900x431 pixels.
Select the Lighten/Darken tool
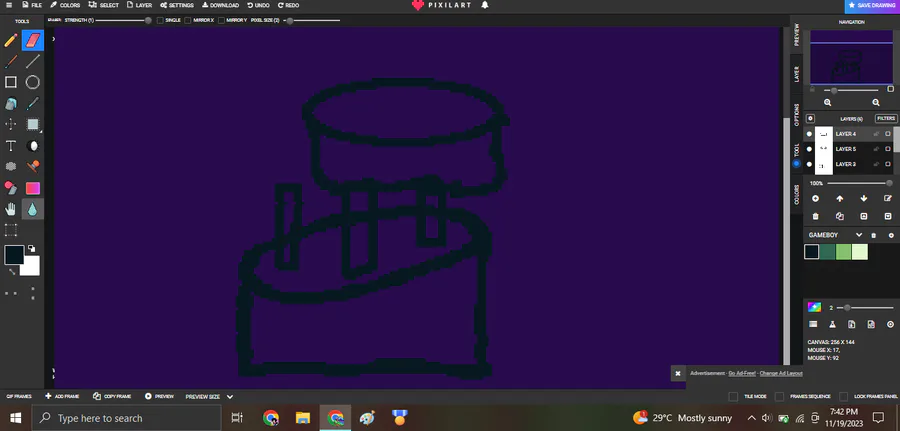33,145
